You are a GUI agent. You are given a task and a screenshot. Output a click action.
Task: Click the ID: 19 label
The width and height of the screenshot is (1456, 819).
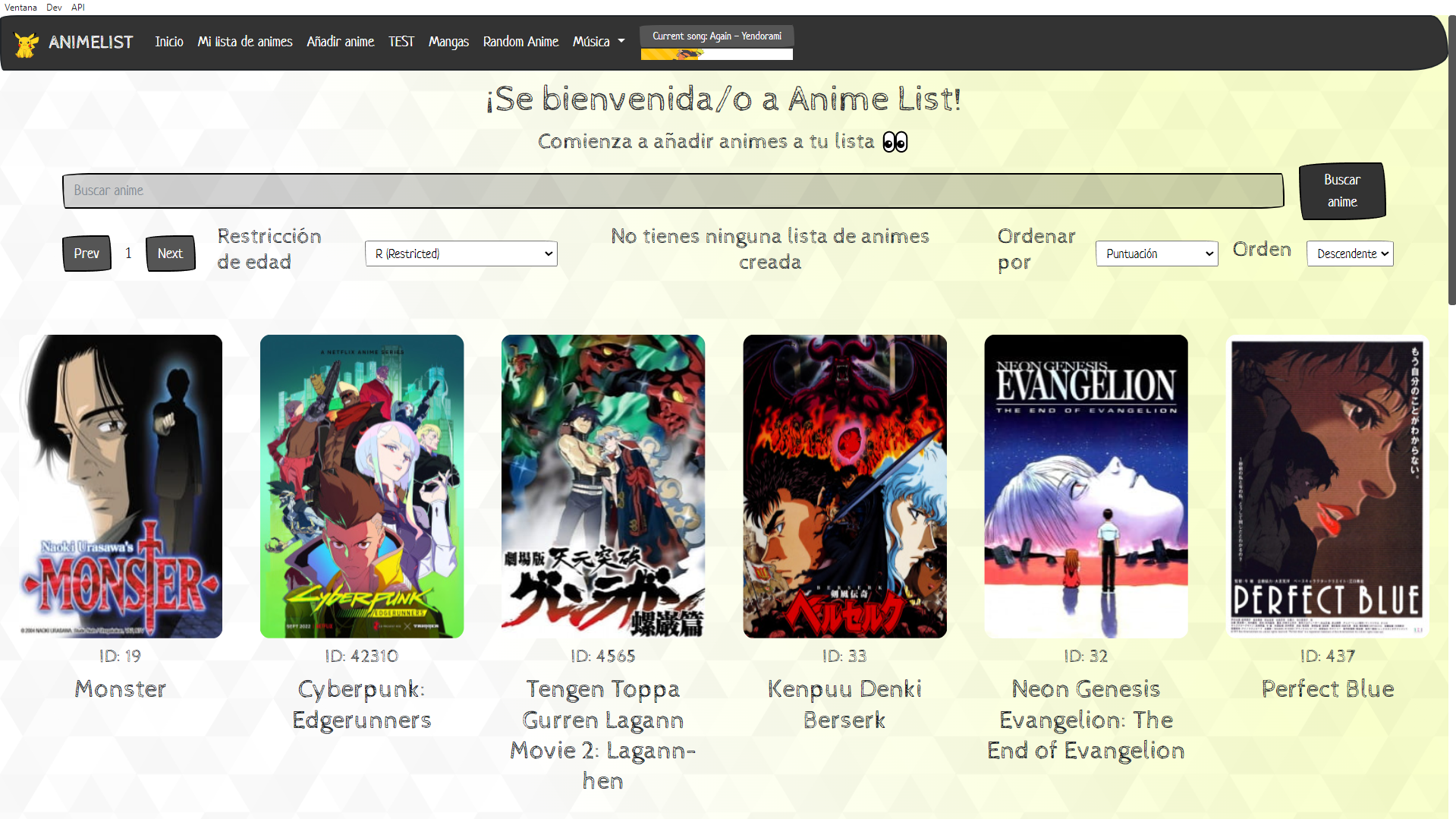coord(121,656)
